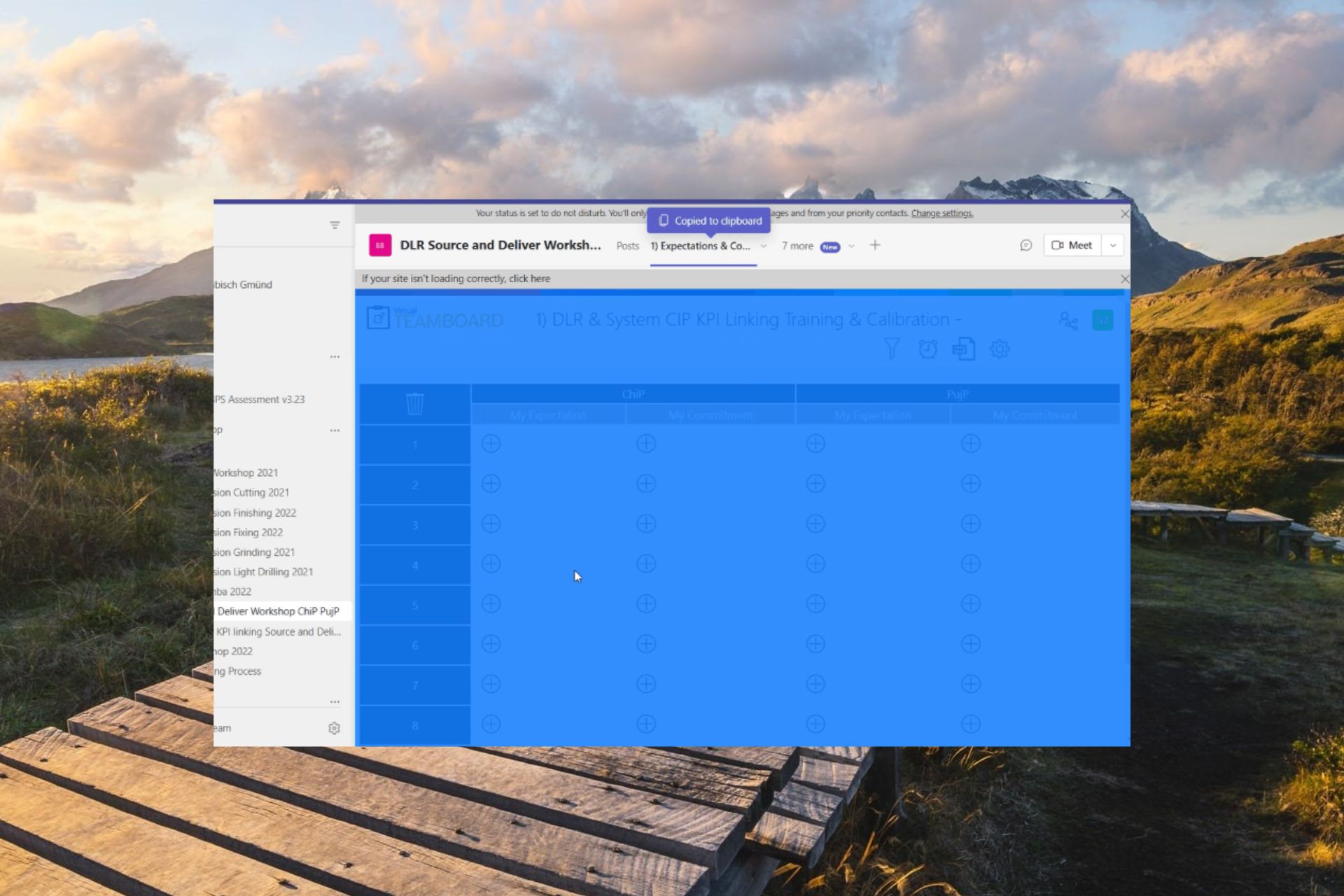Open the mba 2022 channel
The height and width of the screenshot is (896, 1344).
tap(233, 591)
